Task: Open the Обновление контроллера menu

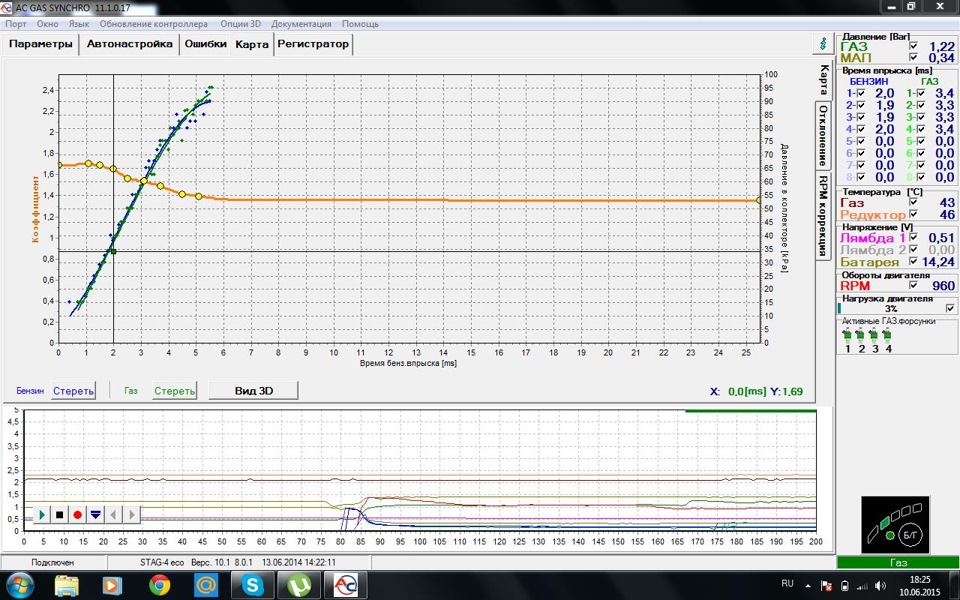Action: 154,24
